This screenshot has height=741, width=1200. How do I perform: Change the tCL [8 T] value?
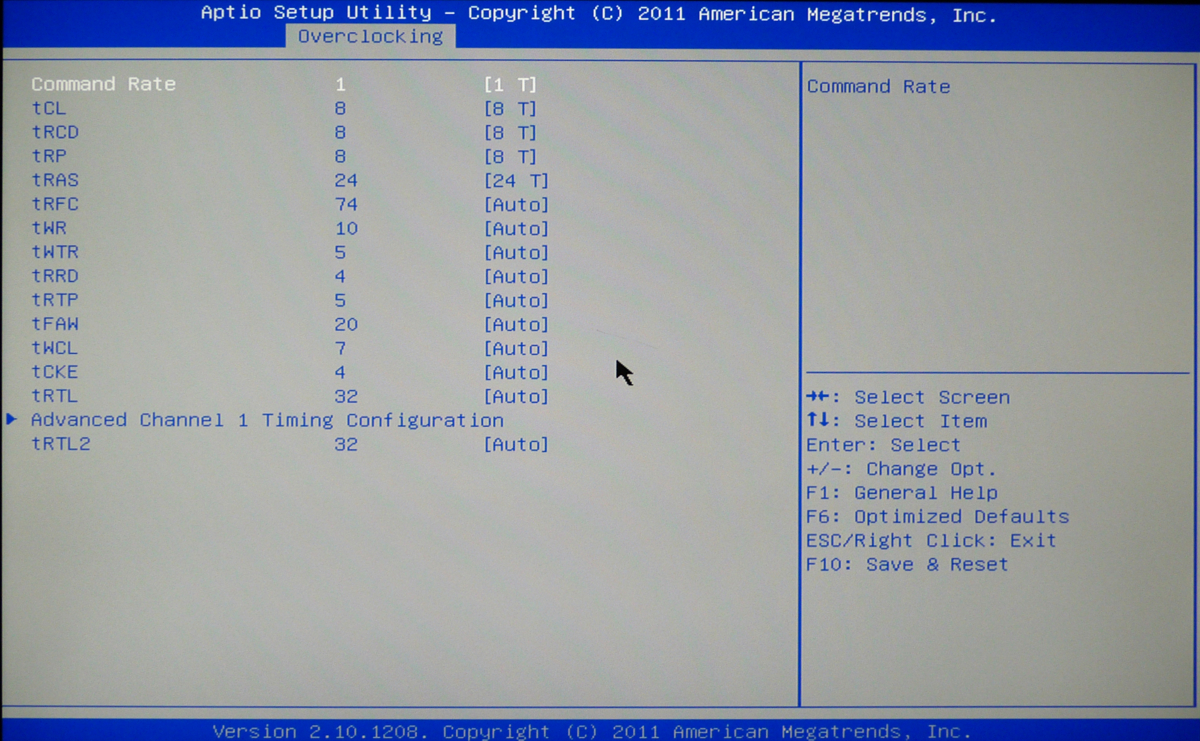(x=510, y=109)
